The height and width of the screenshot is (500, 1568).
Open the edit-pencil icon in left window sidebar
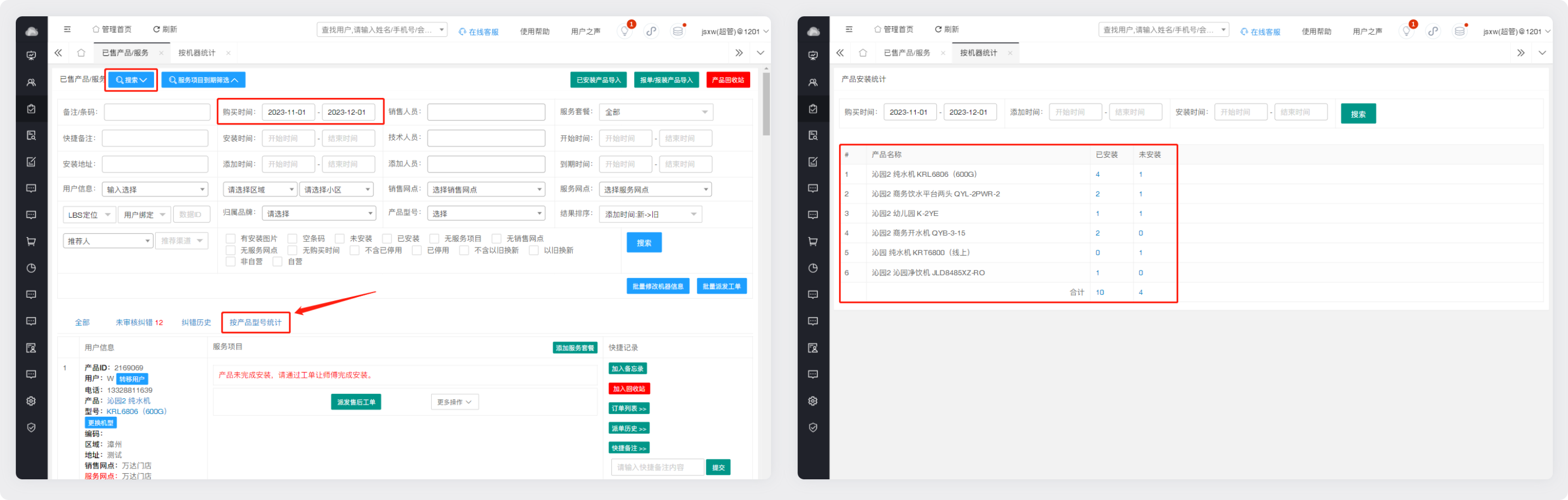tap(32, 162)
